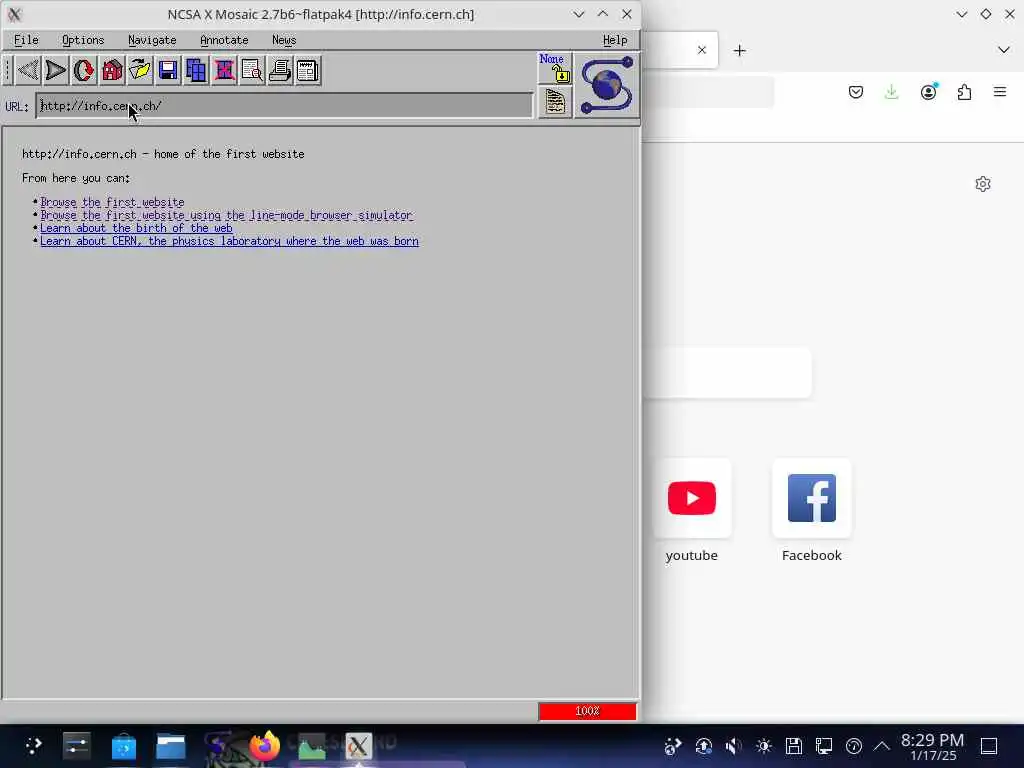Screen dimensions: 1024x768
Task: Save the page using the floppy disk icon
Action: 168,70
